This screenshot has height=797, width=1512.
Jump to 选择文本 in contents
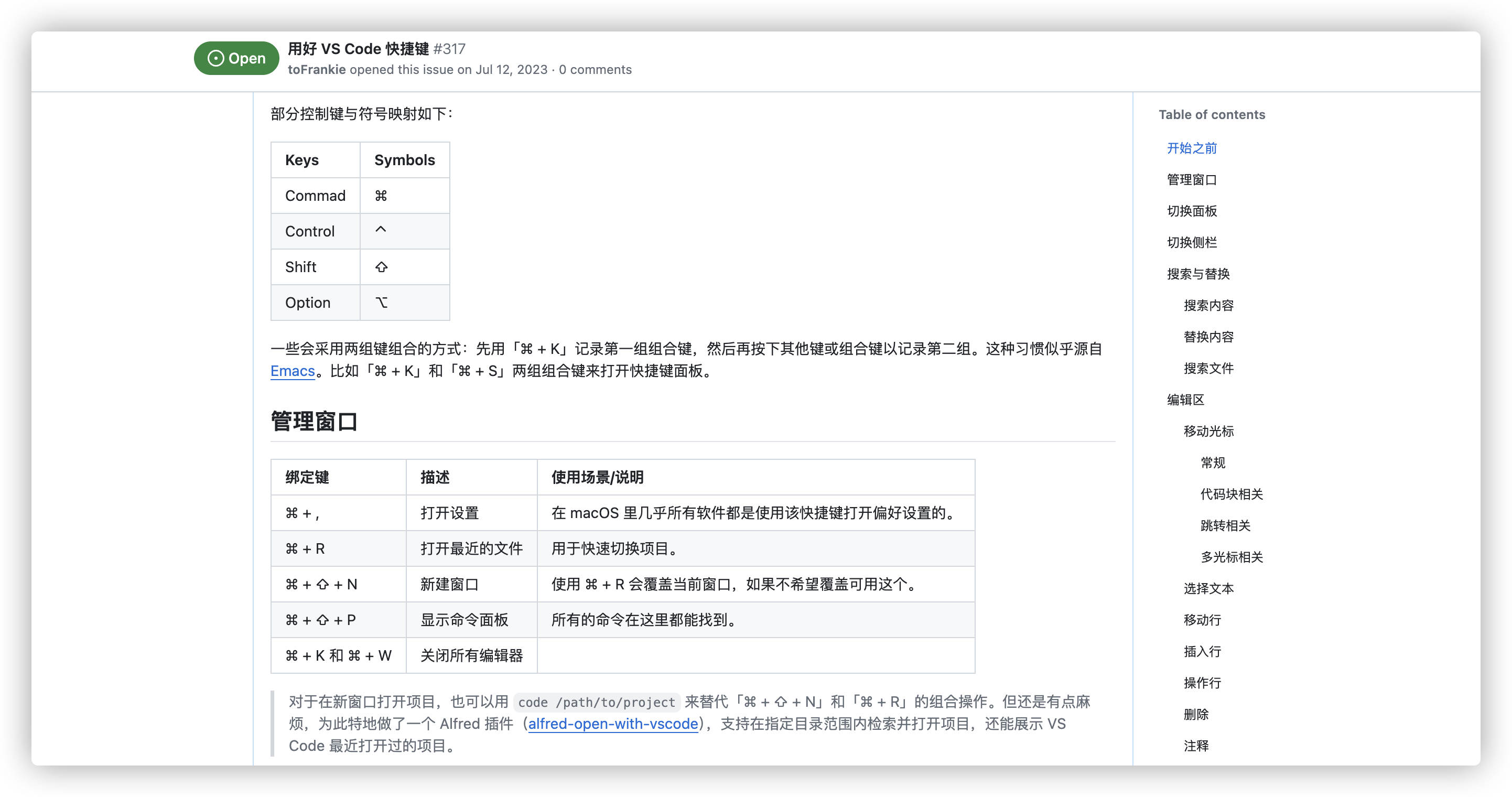point(1208,589)
